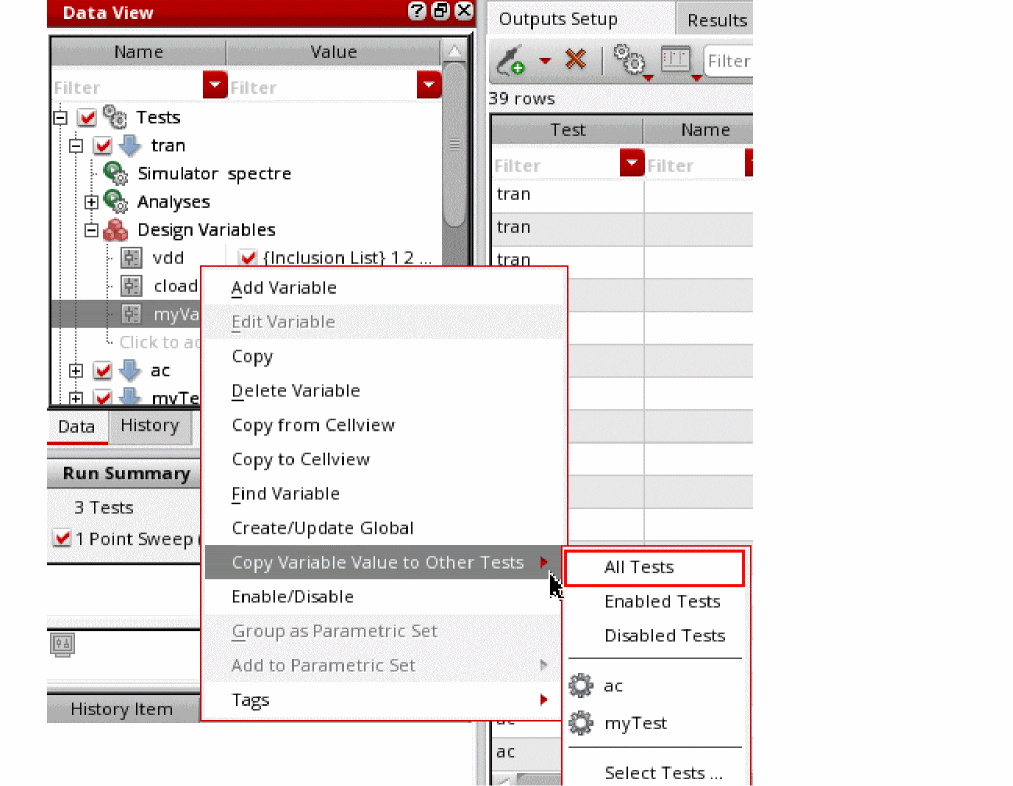
Task: Select All Tests in submenu
Action: pos(654,568)
